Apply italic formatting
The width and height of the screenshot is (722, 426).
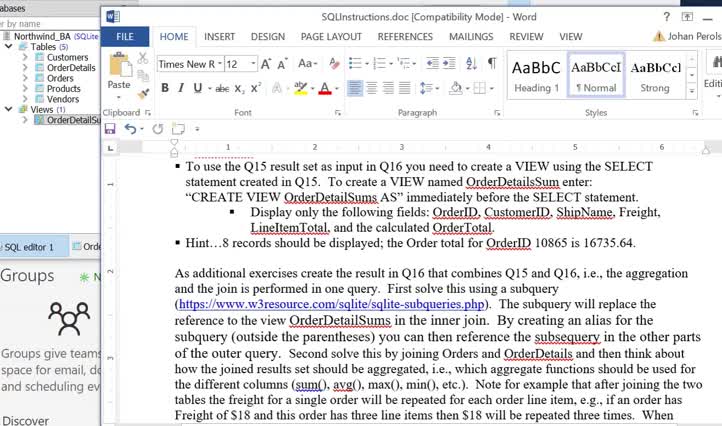tap(181, 88)
